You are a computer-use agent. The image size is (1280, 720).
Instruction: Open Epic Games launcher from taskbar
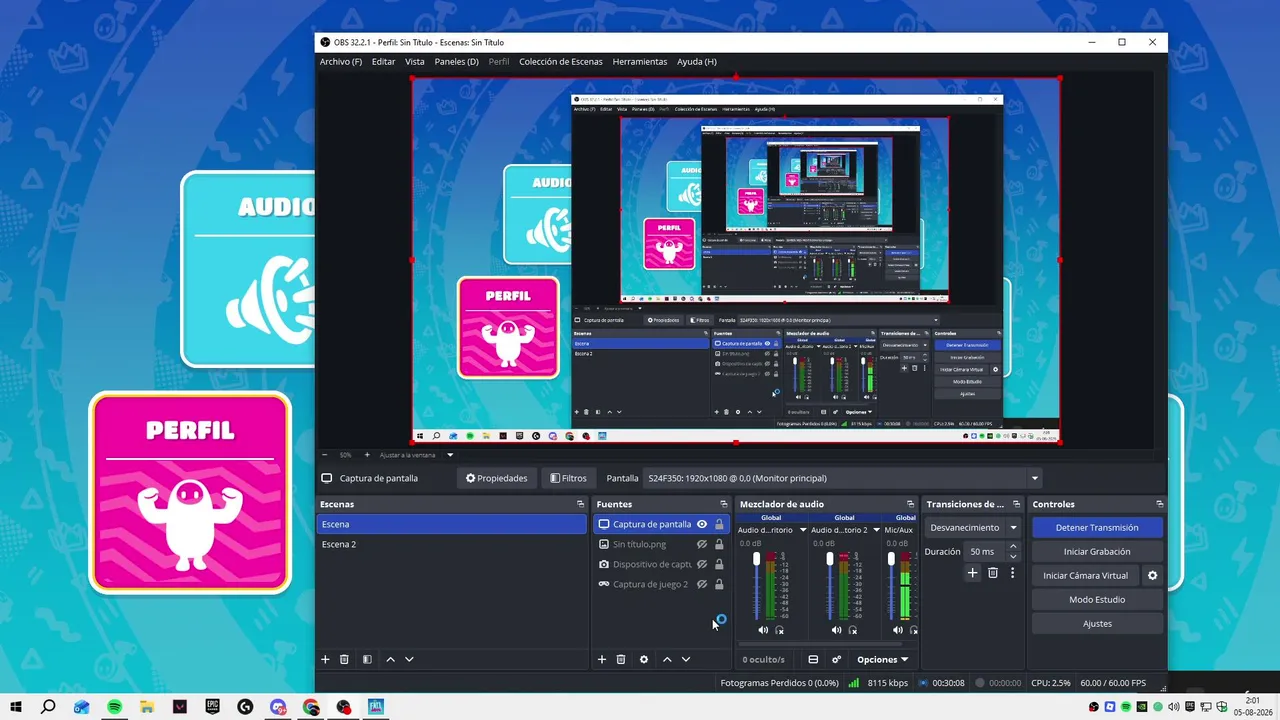point(212,707)
